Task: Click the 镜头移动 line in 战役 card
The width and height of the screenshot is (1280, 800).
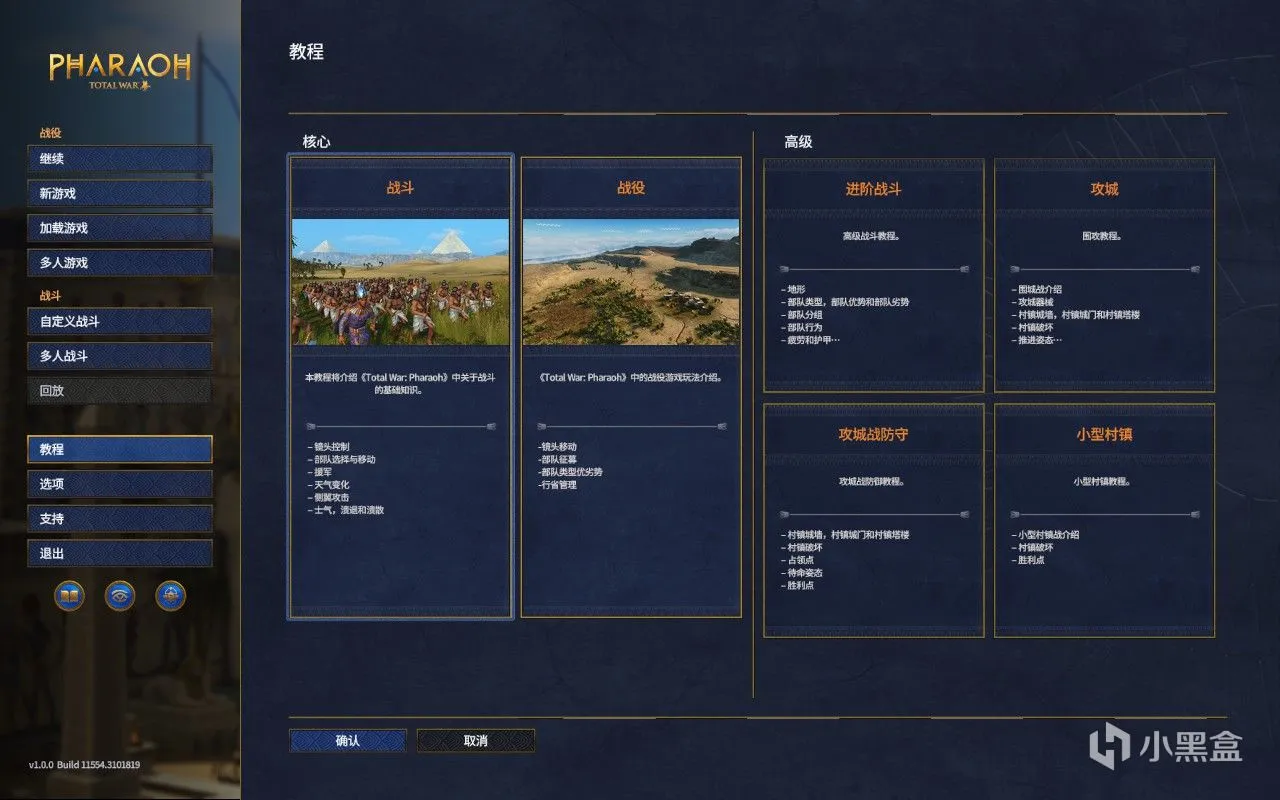Action: pyautogui.click(x=557, y=447)
